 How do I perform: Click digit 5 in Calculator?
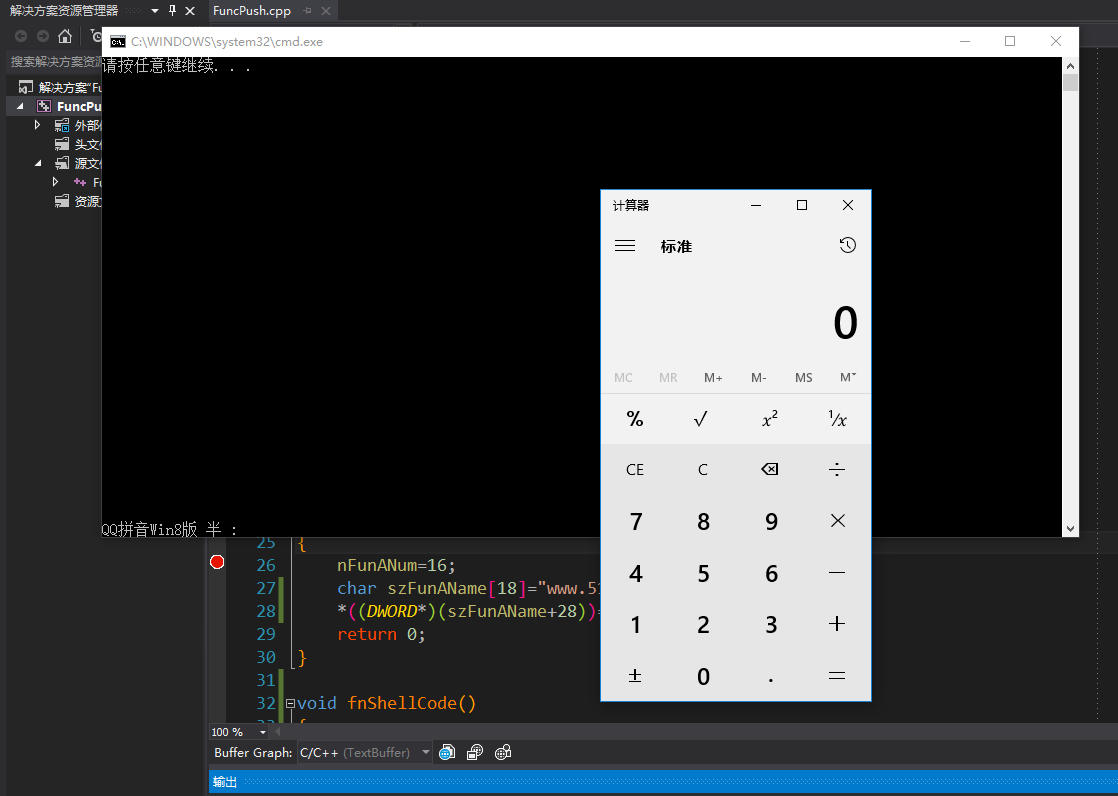(702, 573)
